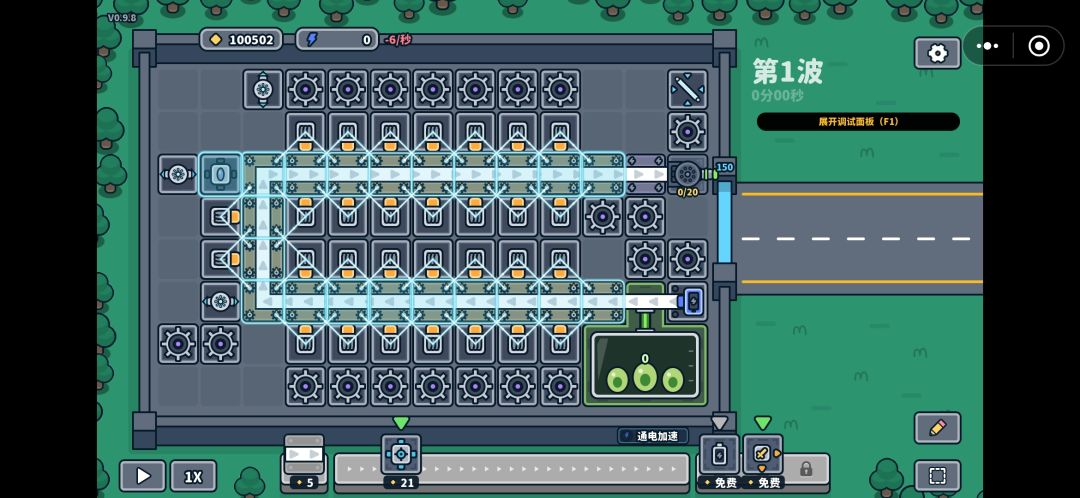
Task: Pick the conveyor belt card costing 5
Action: click(x=304, y=461)
